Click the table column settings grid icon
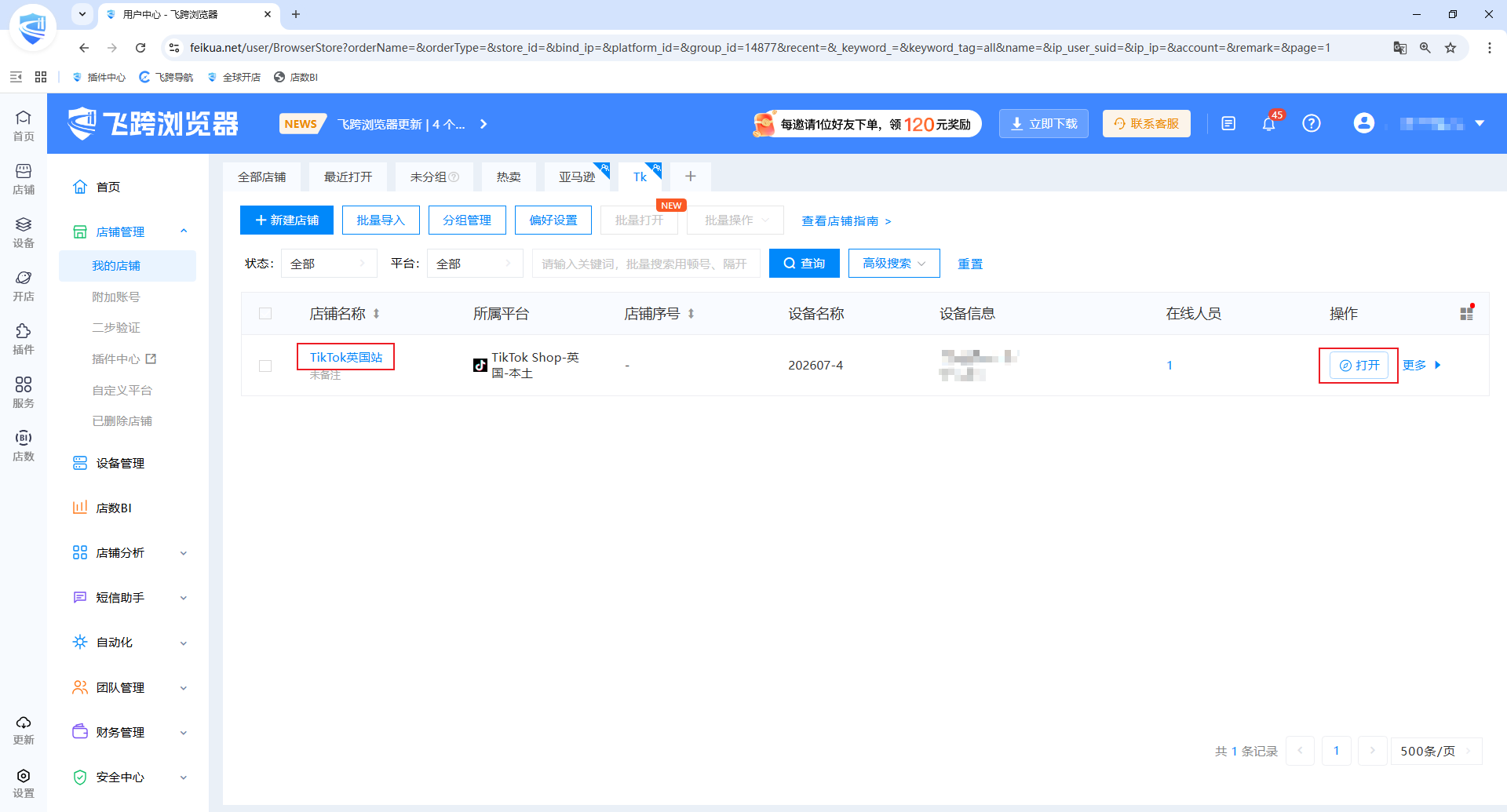This screenshot has height=812, width=1507. click(1466, 314)
